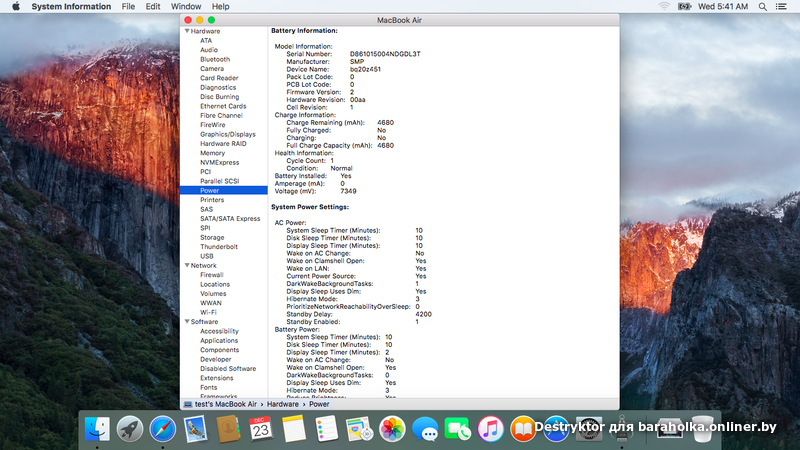Click the Battery Information heading
Viewport: 800px width, 450px height.
(304, 31)
